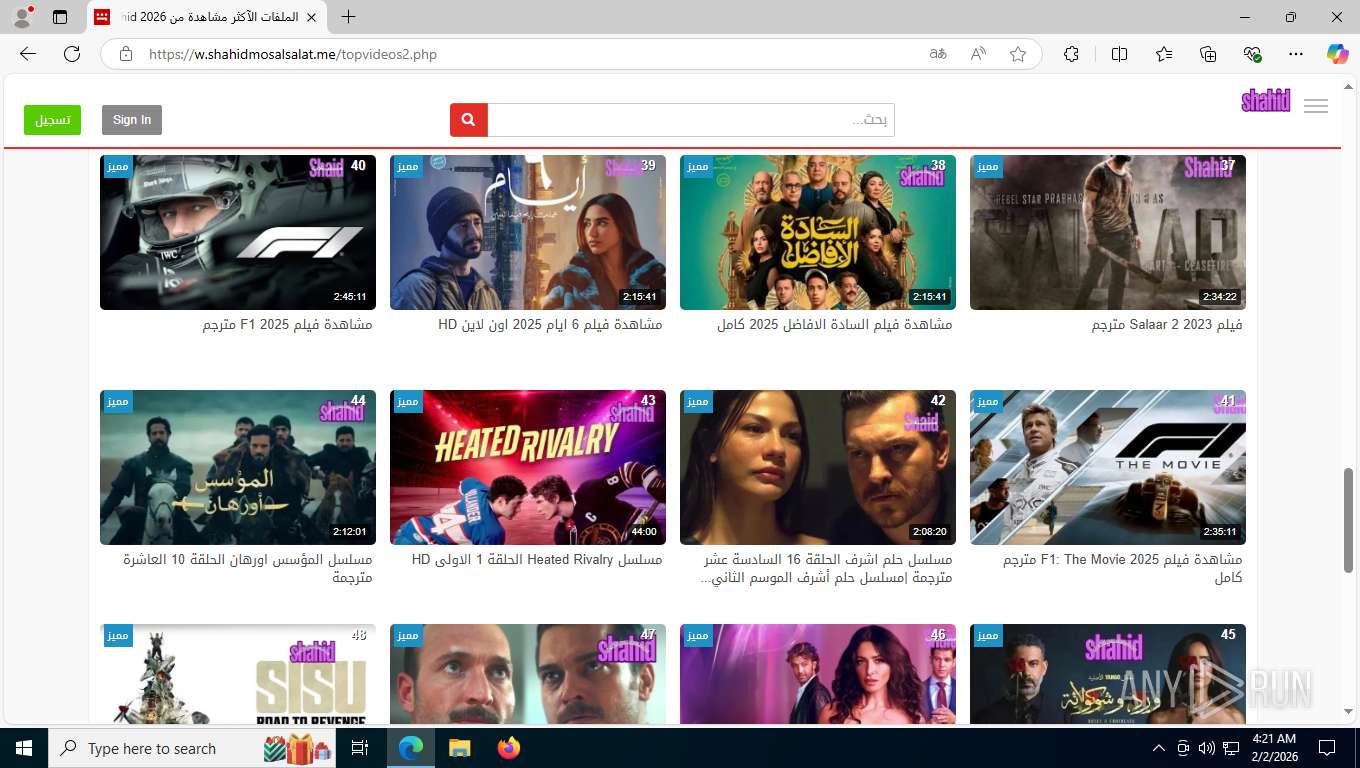Click title link فيلم Salaar 2 2023 مترجم
The width and height of the screenshot is (1360, 768).
[x=1167, y=325]
